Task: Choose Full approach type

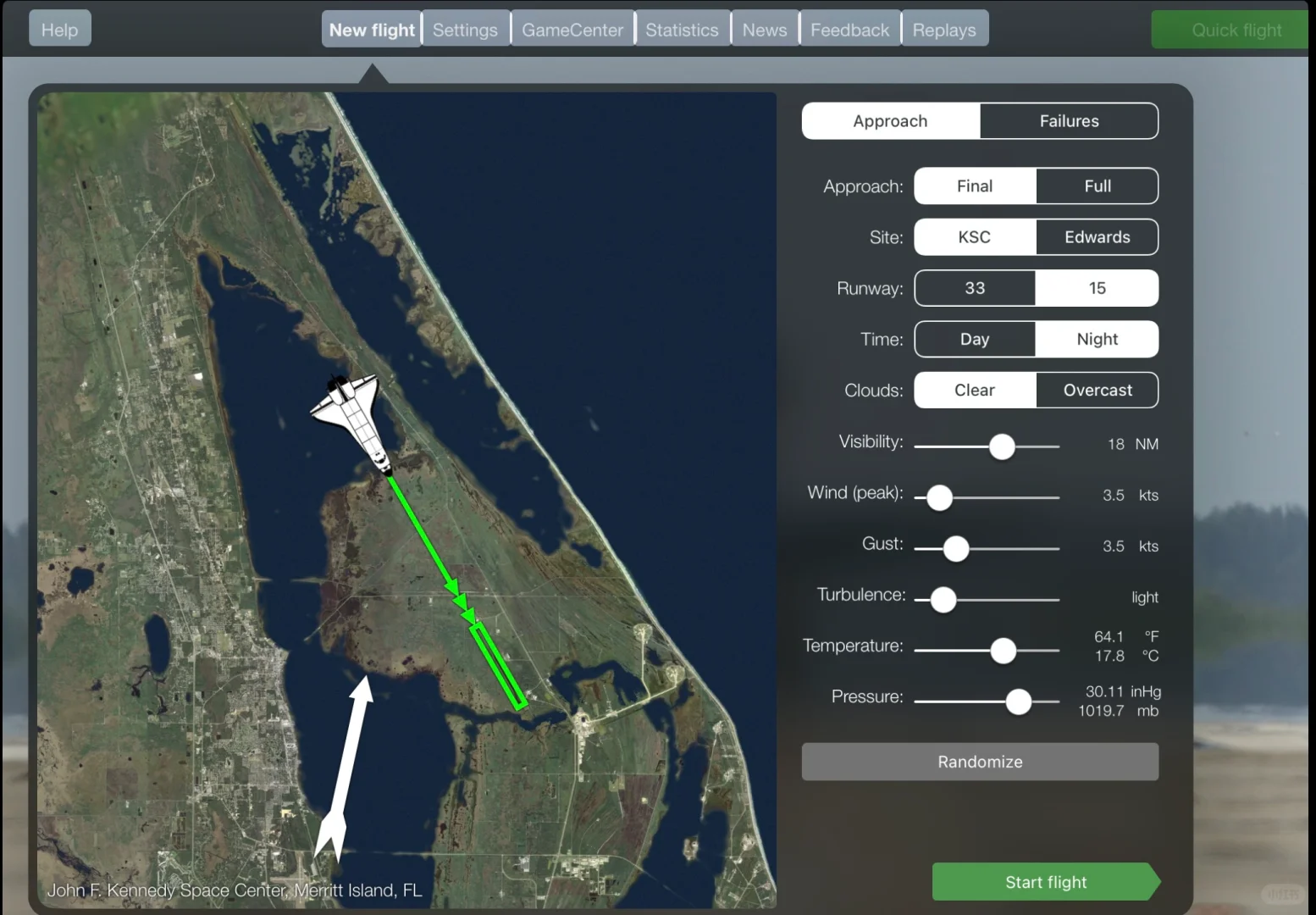Action: pyautogui.click(x=1098, y=186)
